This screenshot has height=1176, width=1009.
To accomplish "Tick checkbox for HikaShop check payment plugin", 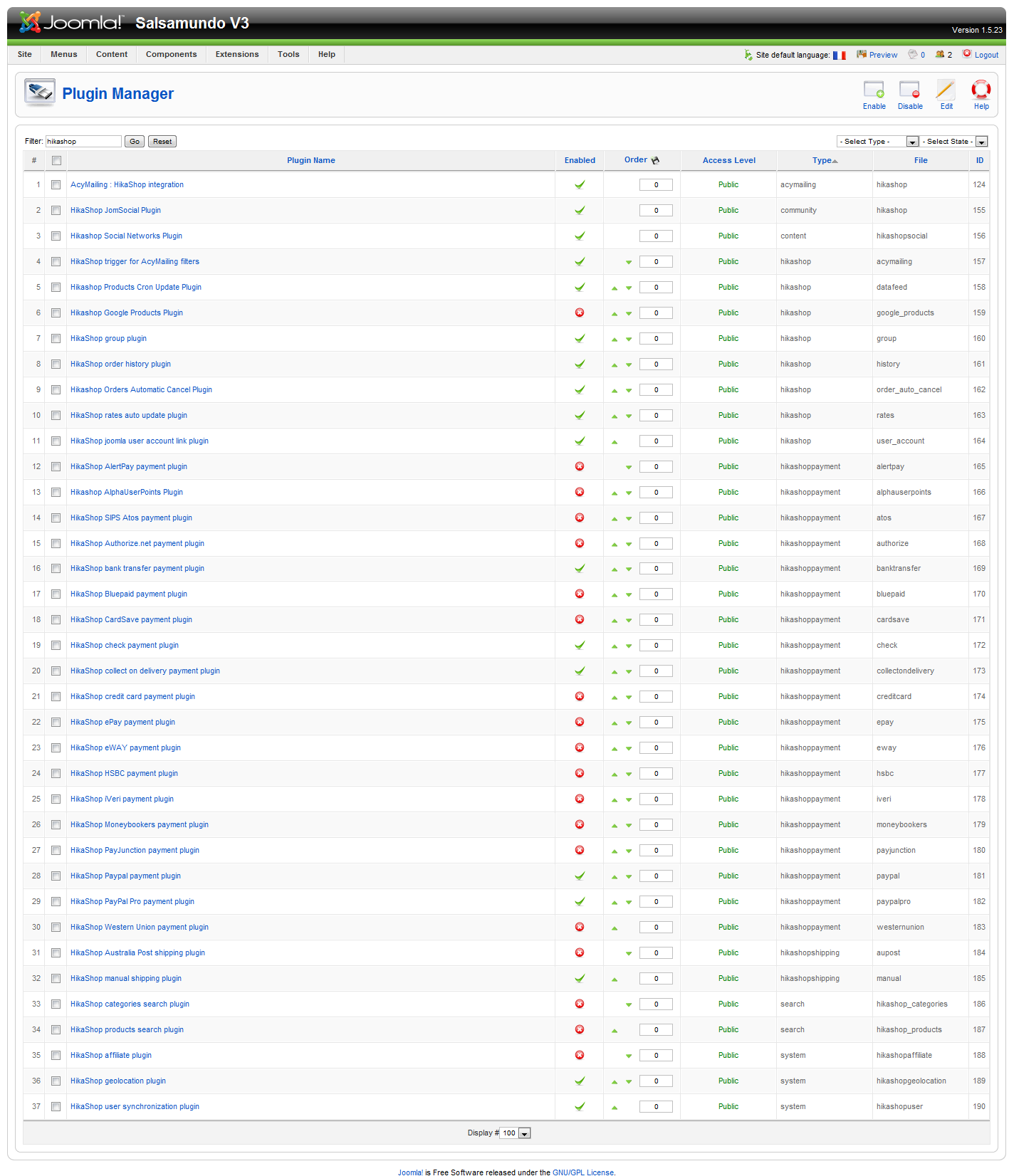I will coord(56,645).
